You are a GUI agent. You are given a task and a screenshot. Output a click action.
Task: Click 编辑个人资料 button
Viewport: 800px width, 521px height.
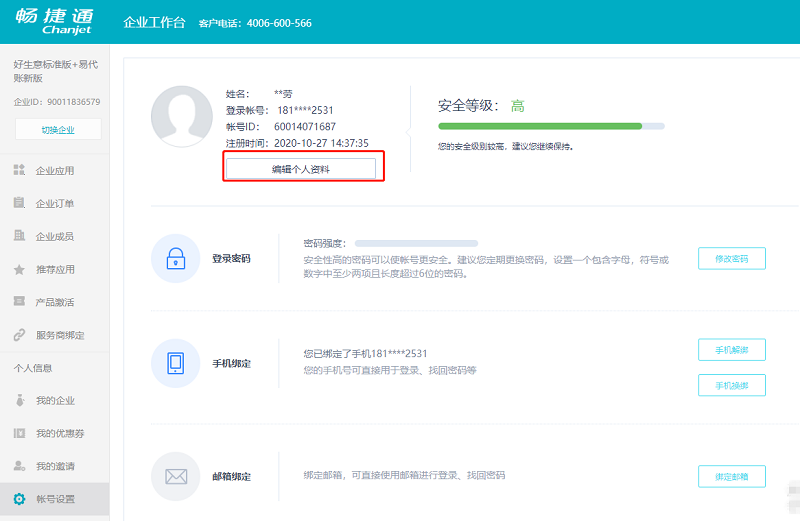[x=301, y=169]
